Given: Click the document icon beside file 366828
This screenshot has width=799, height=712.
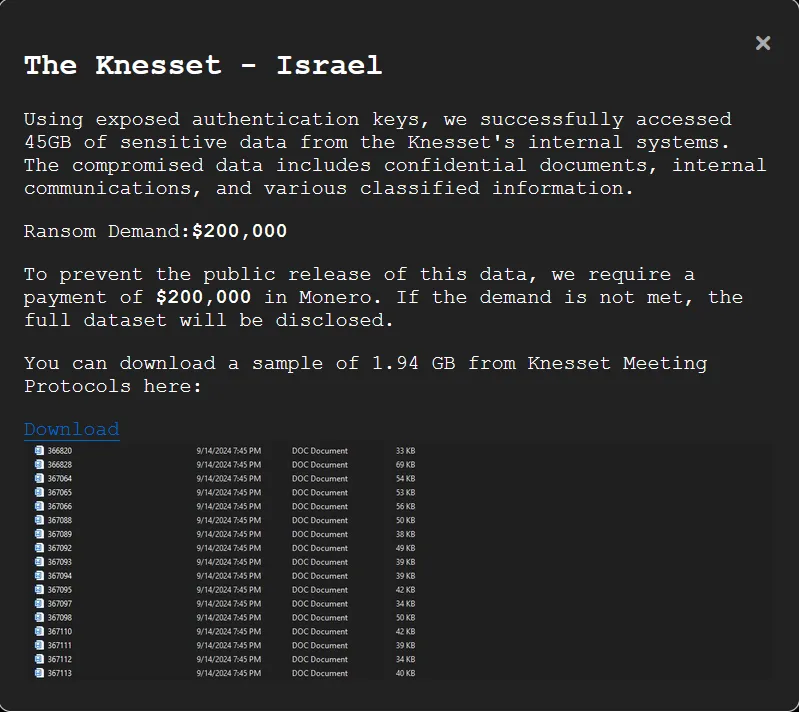Looking at the screenshot, I should click(x=39, y=465).
